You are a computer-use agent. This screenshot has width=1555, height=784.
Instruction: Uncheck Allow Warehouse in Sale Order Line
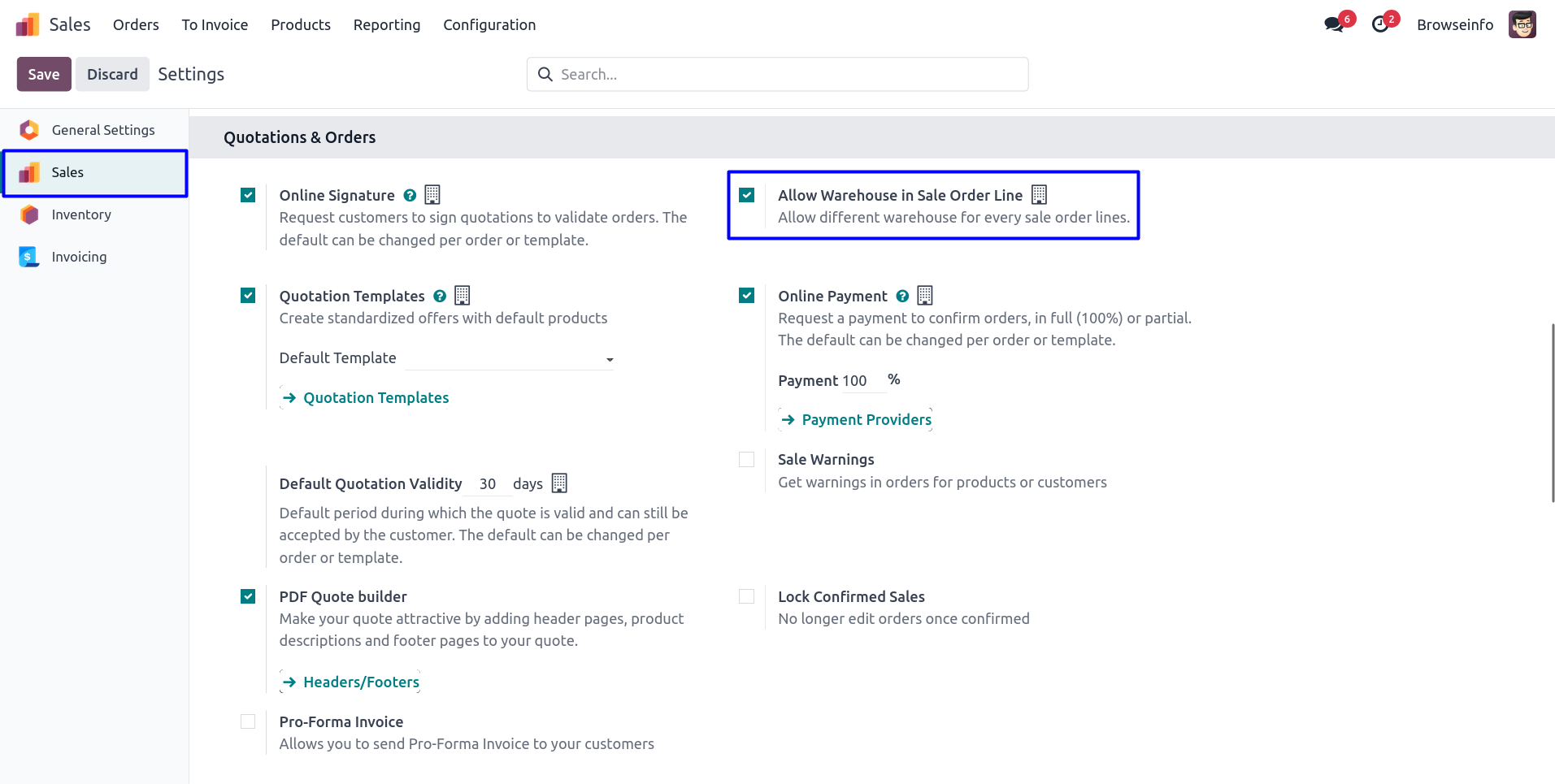tap(746, 195)
